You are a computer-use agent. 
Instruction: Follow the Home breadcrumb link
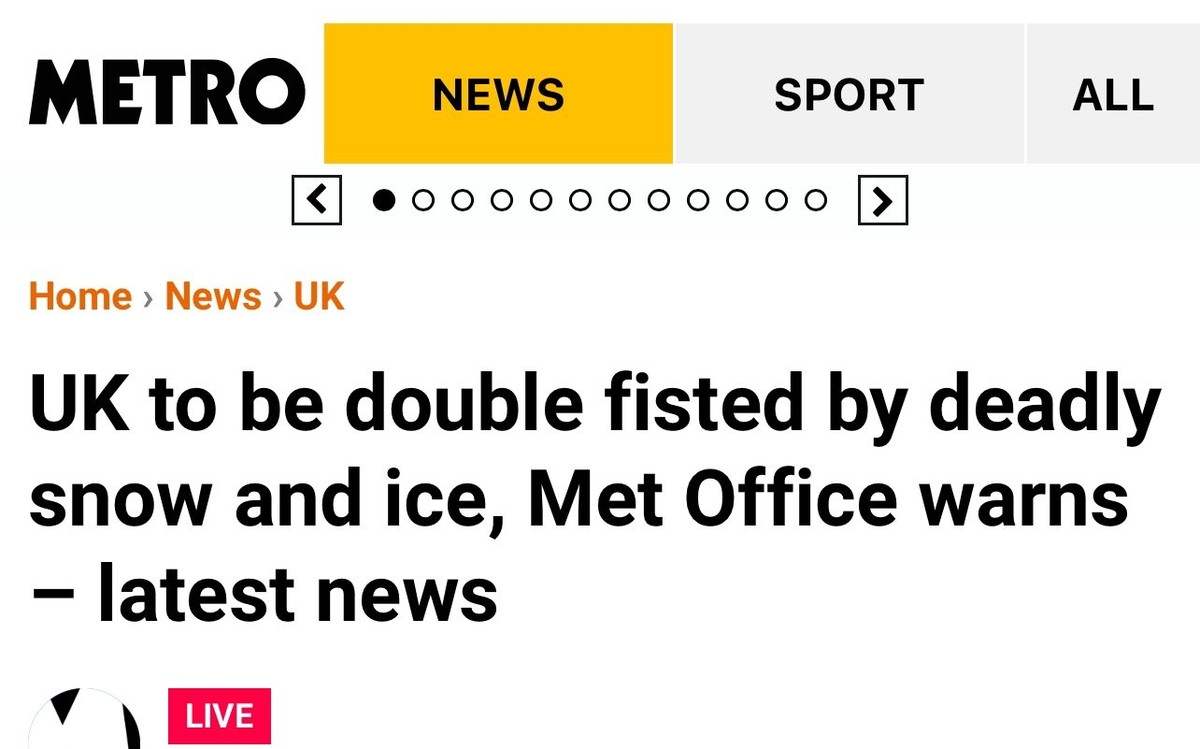(x=81, y=297)
